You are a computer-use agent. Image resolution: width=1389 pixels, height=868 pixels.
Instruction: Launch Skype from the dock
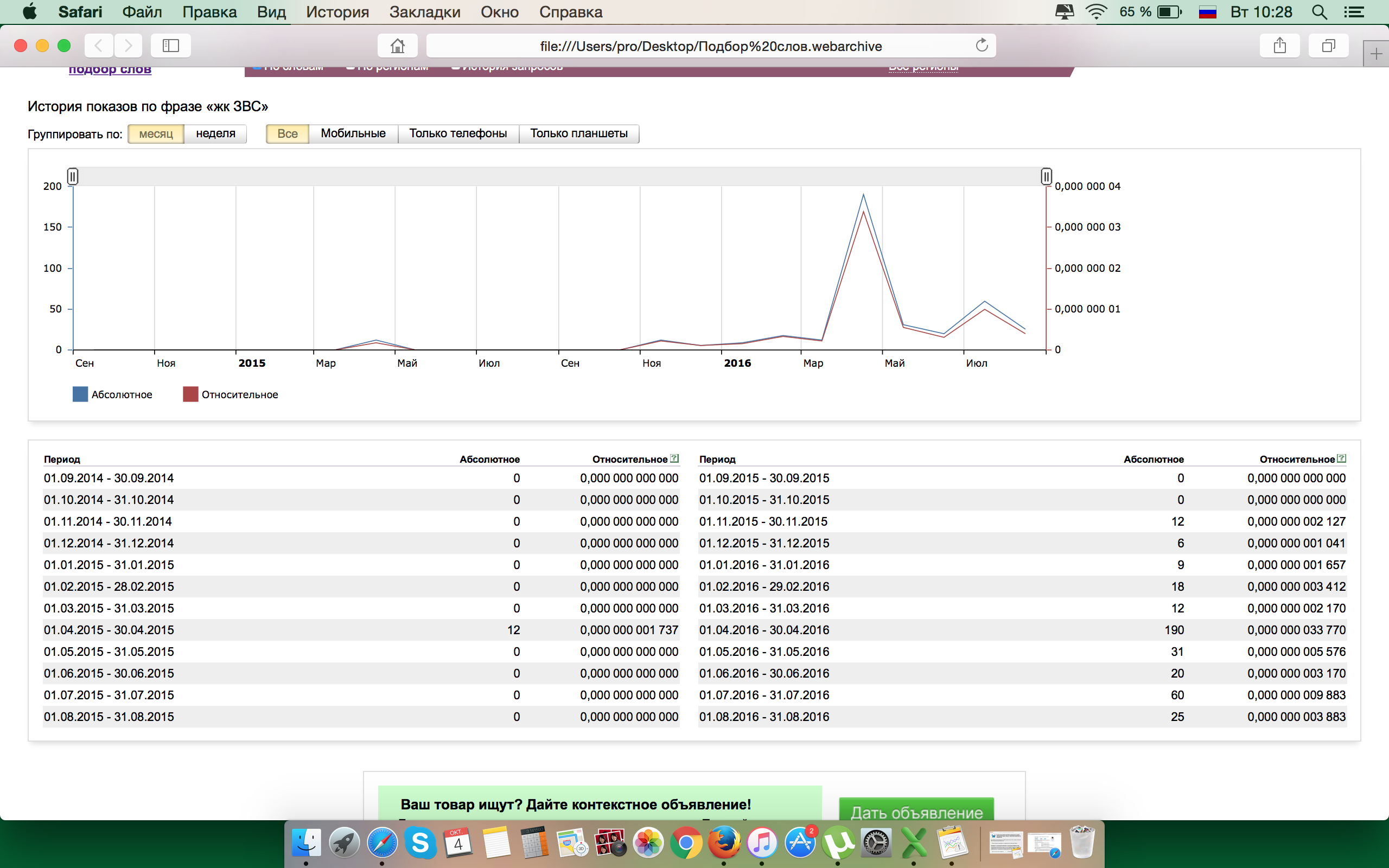(x=420, y=843)
